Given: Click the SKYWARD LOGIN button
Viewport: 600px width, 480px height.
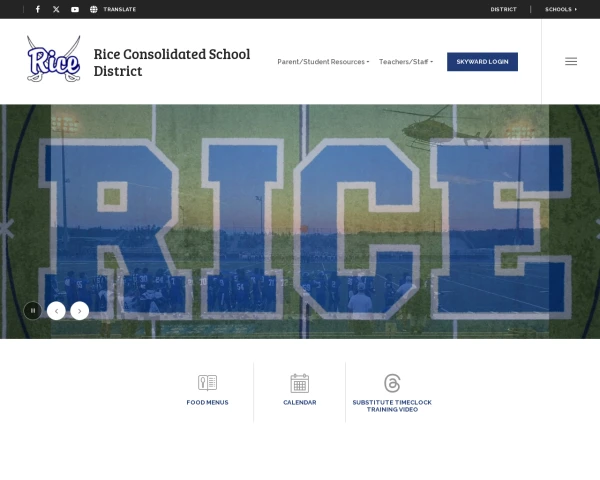Looking at the screenshot, I should (x=482, y=62).
